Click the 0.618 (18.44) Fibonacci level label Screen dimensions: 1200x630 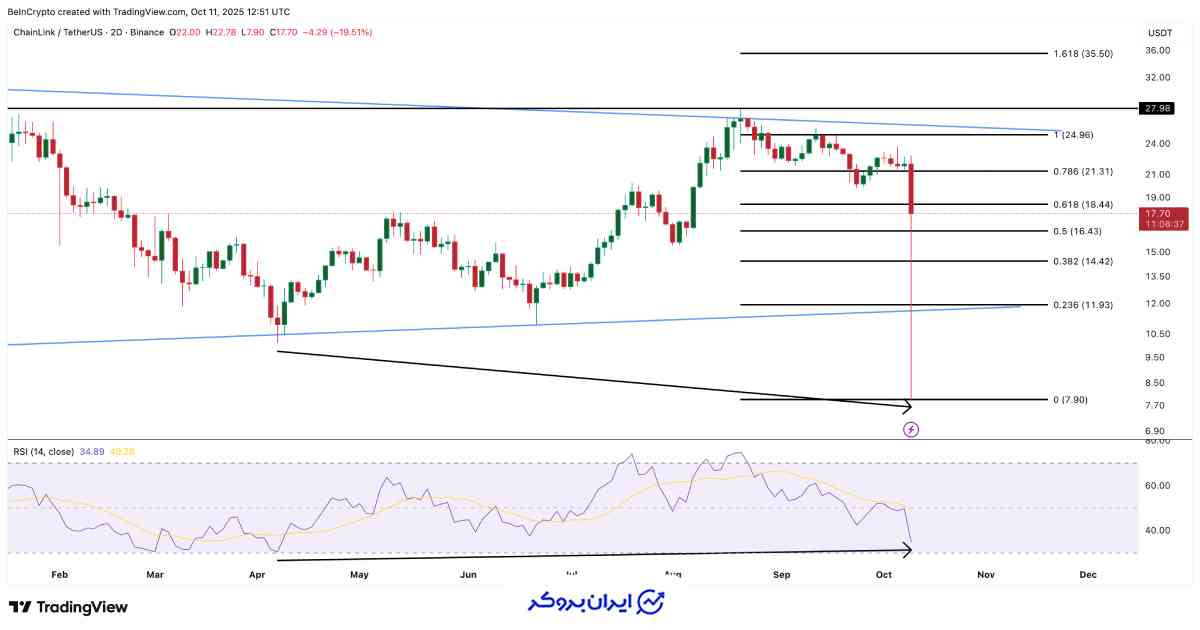click(x=1083, y=204)
